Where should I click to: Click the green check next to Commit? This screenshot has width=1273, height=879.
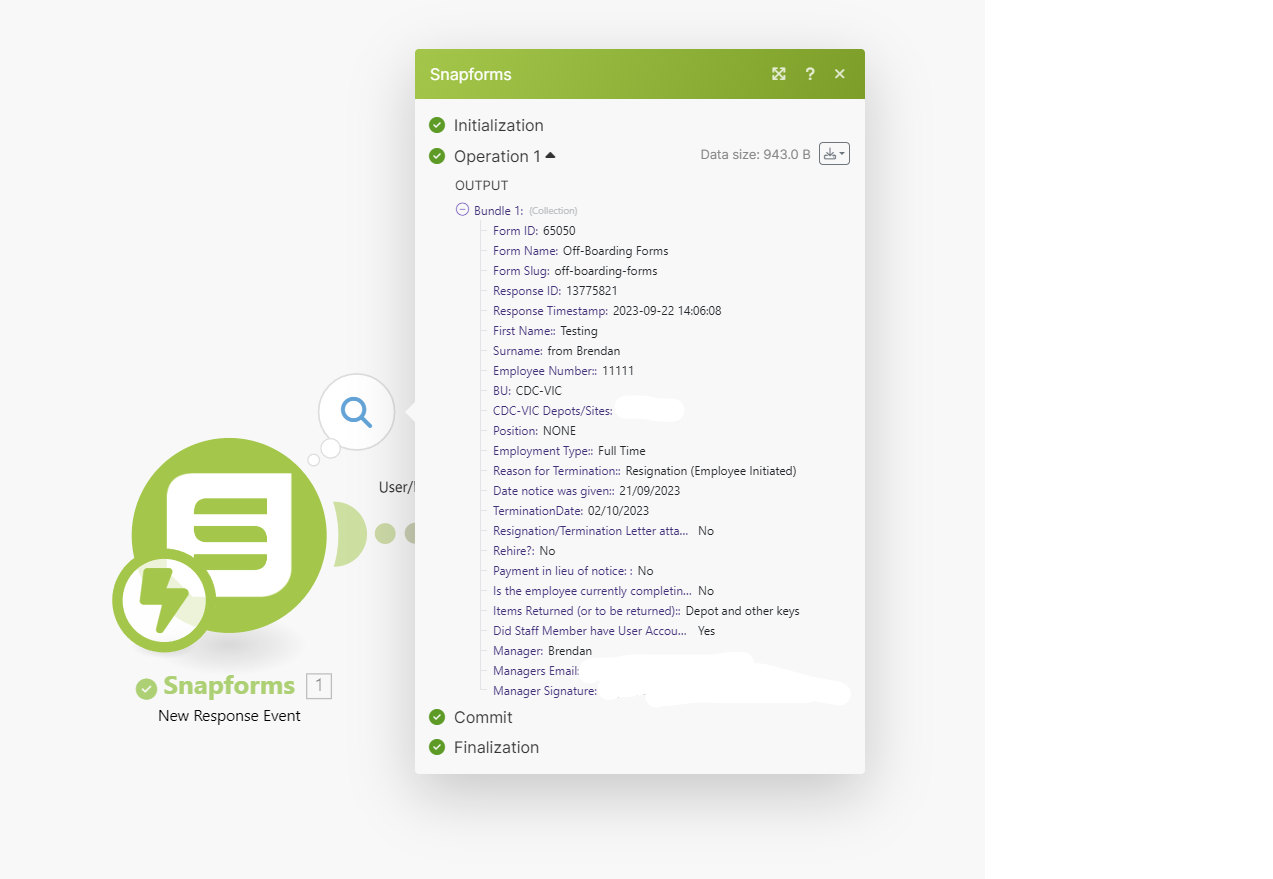(x=437, y=717)
